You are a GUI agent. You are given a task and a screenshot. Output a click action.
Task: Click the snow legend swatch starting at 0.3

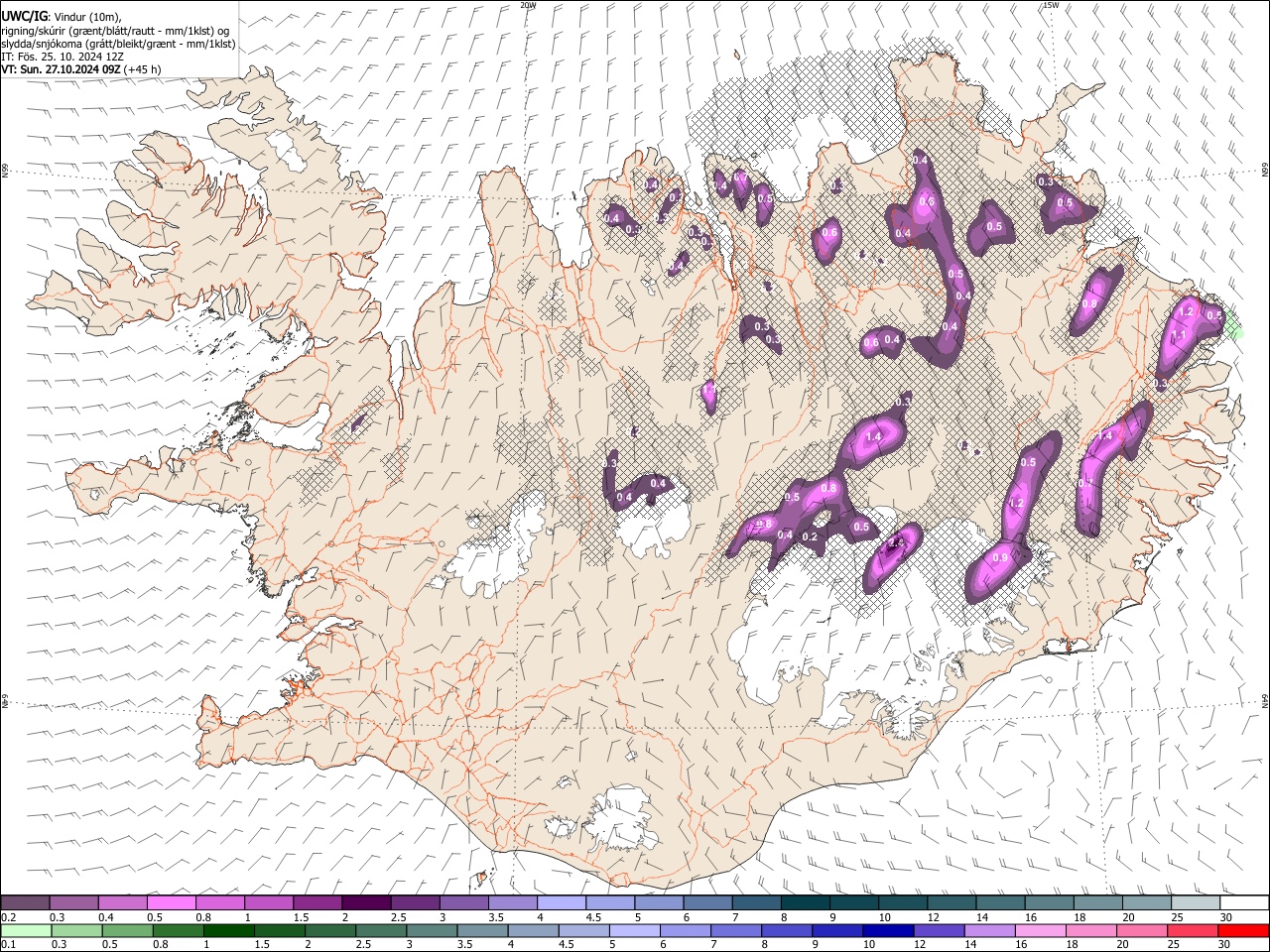pyautogui.click(x=73, y=903)
